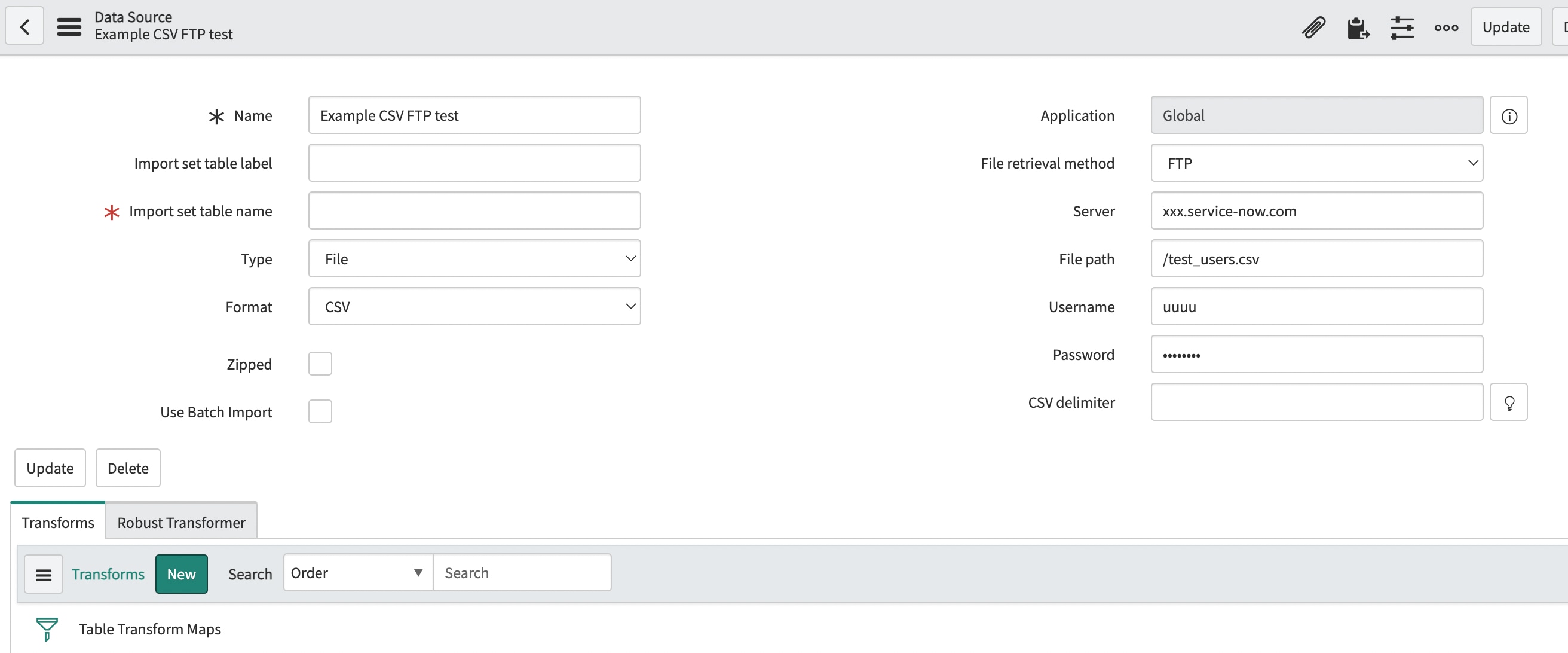Click Application info icon beside Global
The height and width of the screenshot is (653, 1568).
[1508, 116]
